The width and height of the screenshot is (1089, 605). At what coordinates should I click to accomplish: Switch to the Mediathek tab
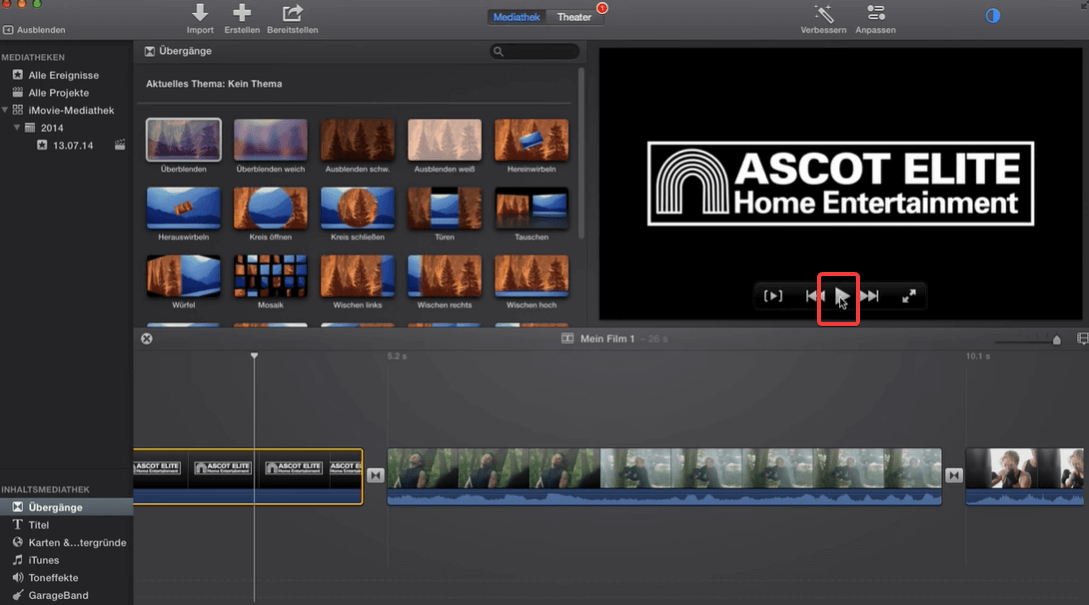click(x=516, y=17)
